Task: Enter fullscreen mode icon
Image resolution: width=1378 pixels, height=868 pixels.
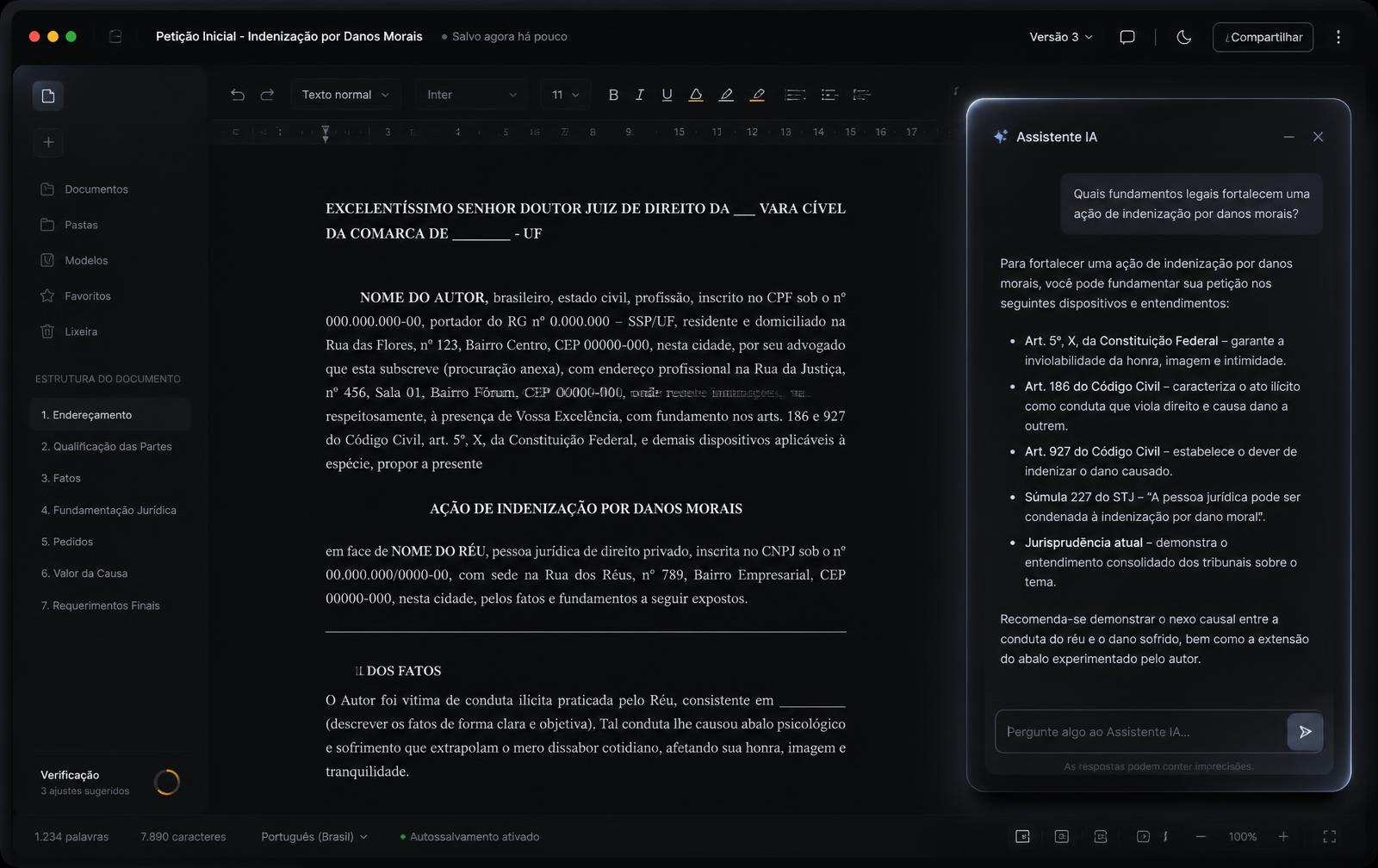Action: [x=1329, y=837]
